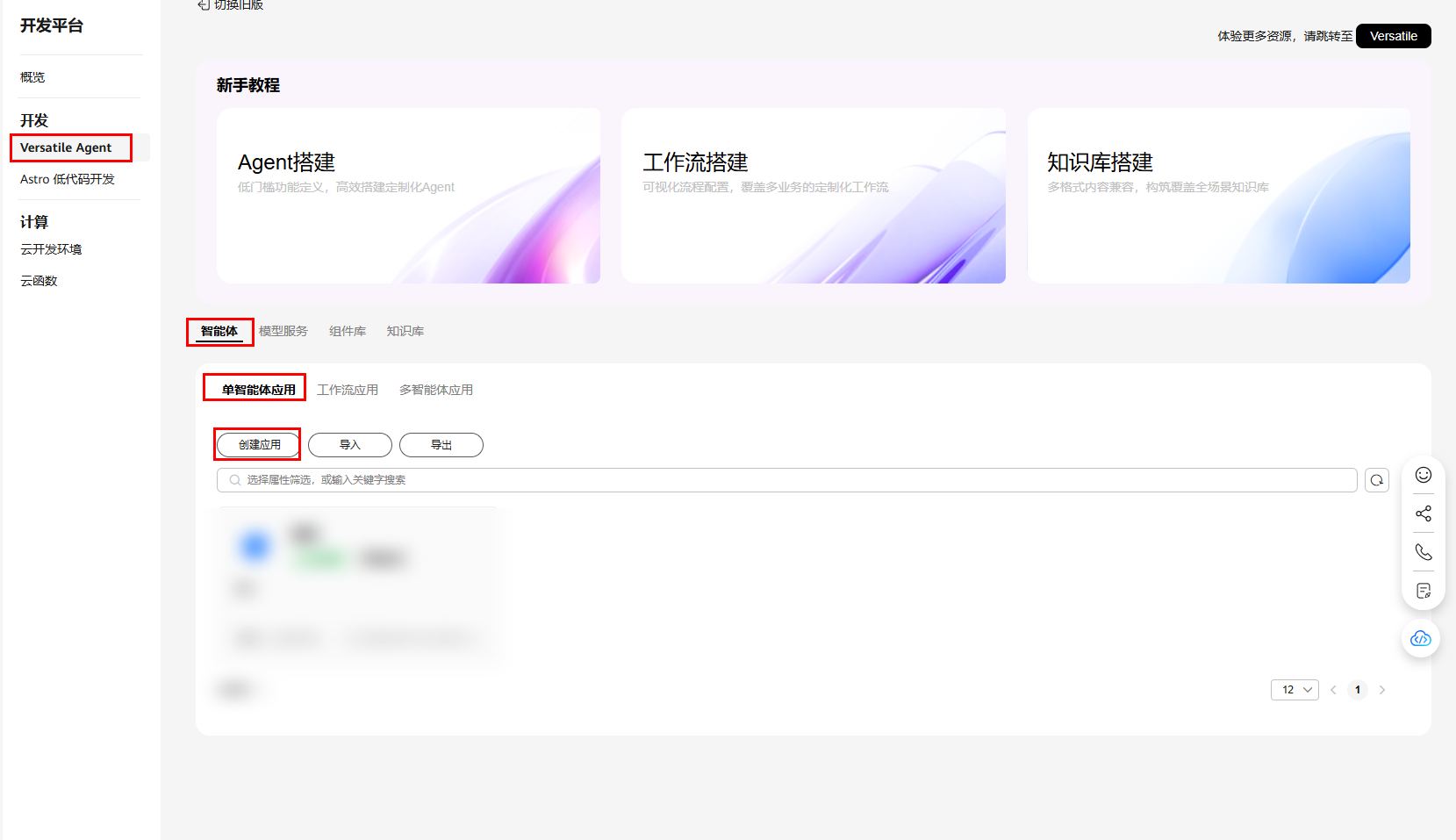Switch to the 模型服务 tab
Screen dimensions: 1456x840
[x=283, y=331]
